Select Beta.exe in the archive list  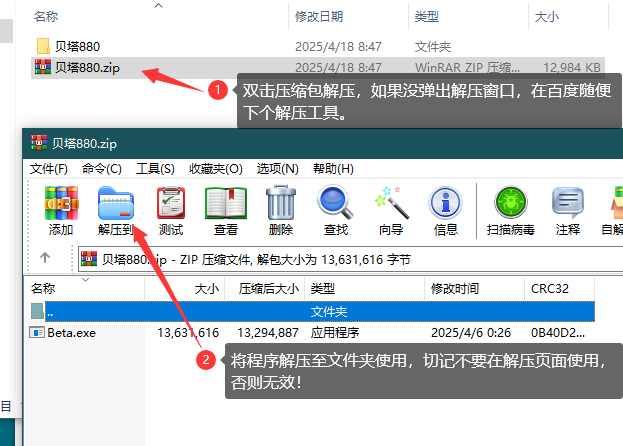[x=70, y=332]
